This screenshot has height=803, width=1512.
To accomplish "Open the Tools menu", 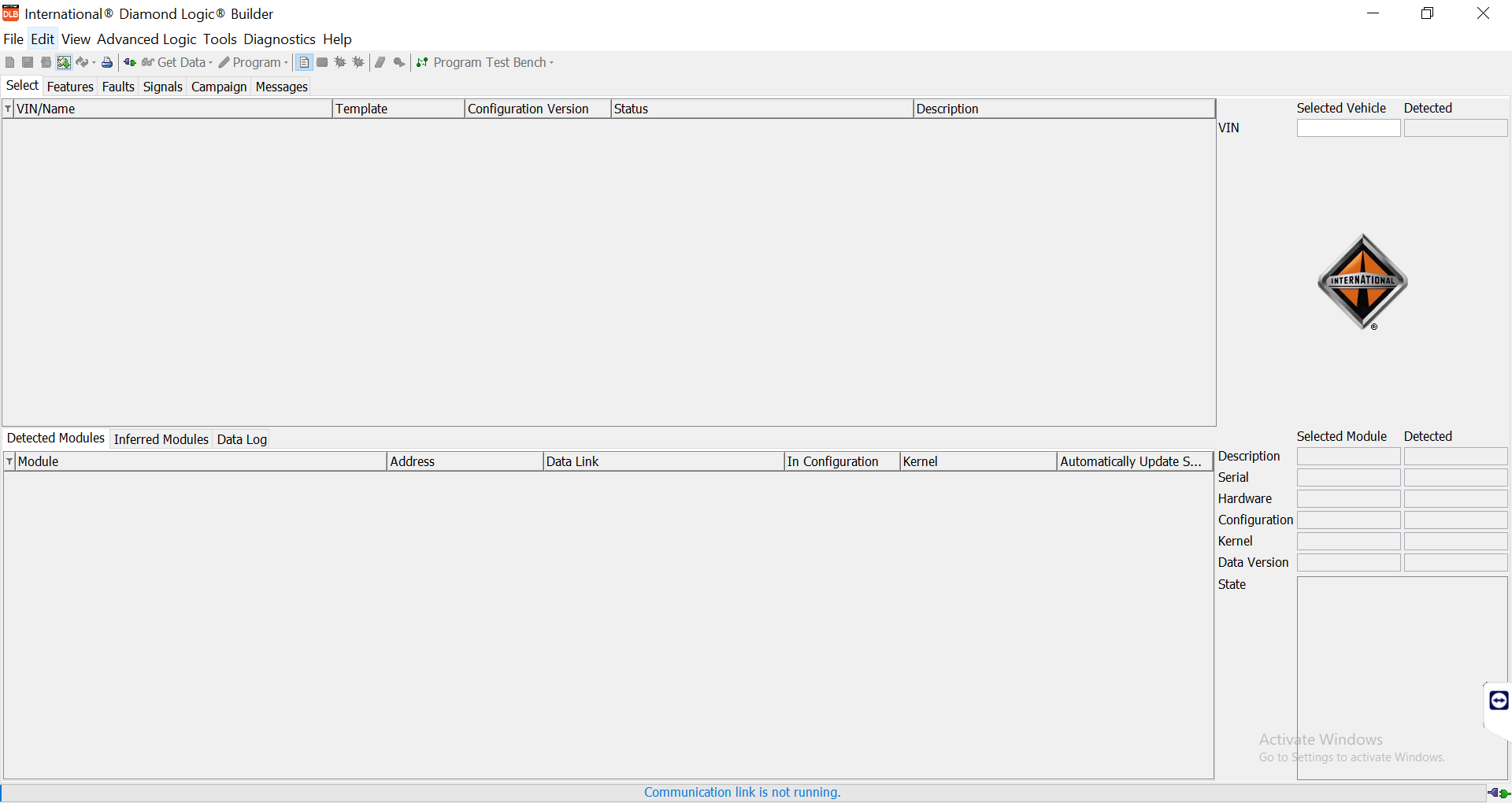I will pyautogui.click(x=220, y=39).
